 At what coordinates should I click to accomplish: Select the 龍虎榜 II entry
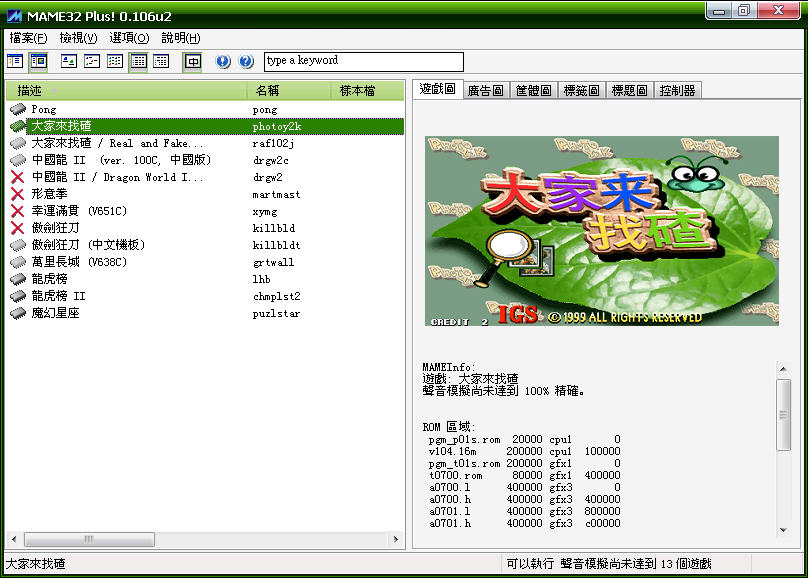click(x=59, y=296)
